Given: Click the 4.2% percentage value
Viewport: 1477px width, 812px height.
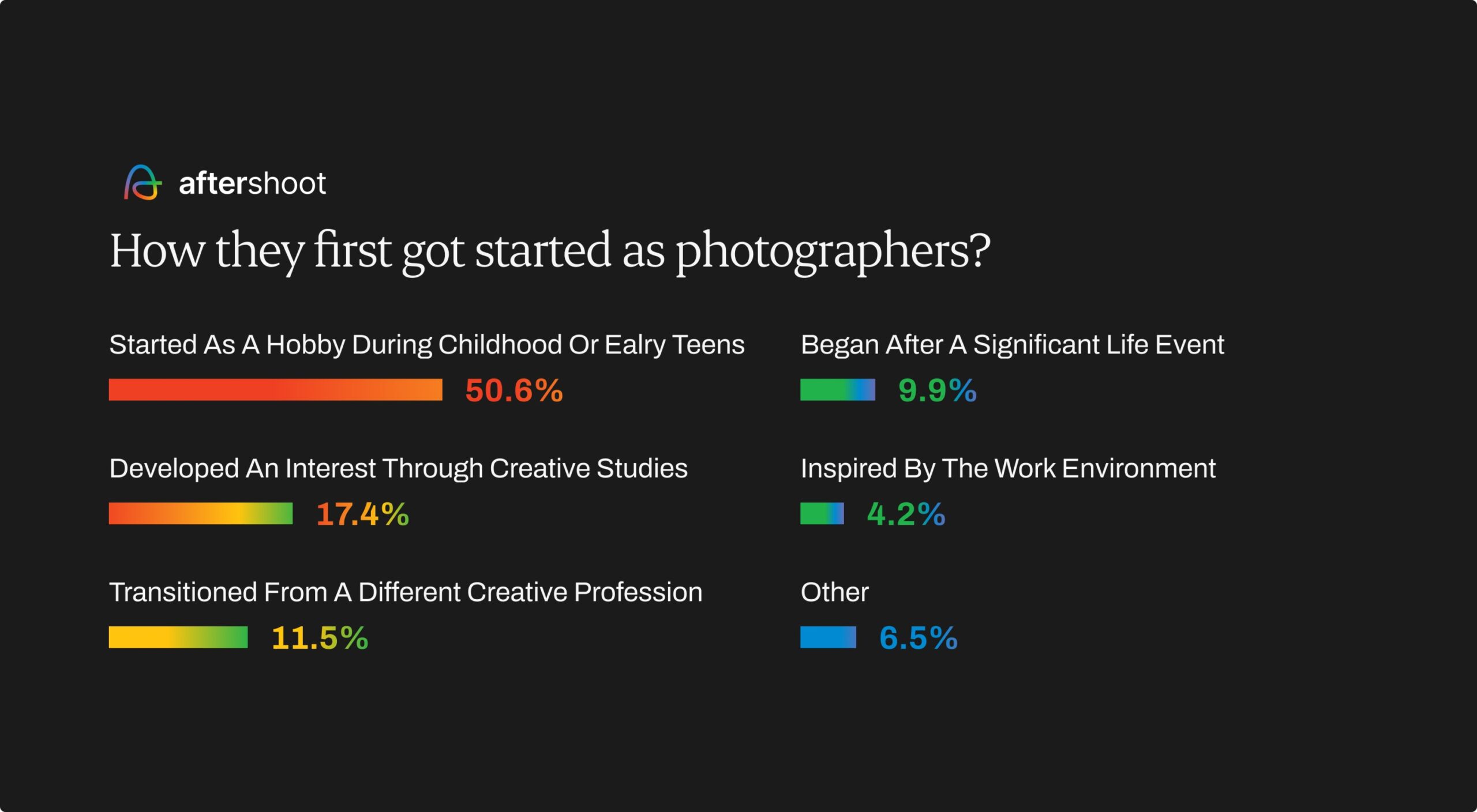Looking at the screenshot, I should 906,514.
